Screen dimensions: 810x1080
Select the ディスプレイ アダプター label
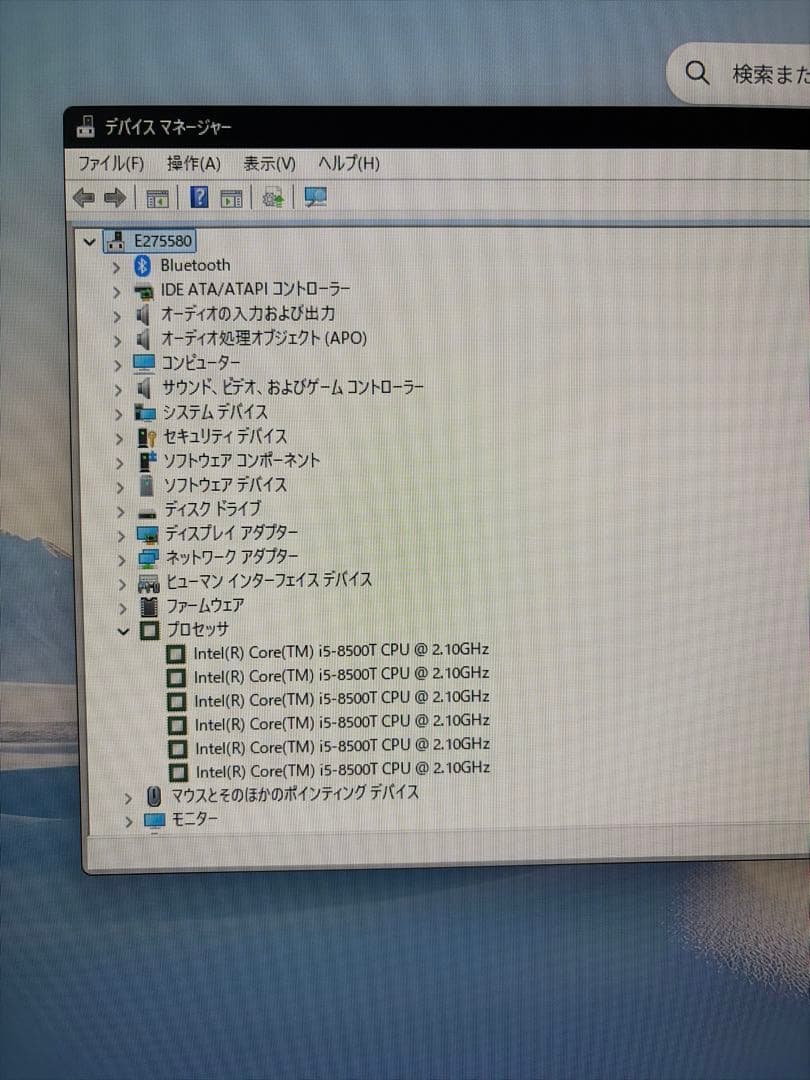231,533
